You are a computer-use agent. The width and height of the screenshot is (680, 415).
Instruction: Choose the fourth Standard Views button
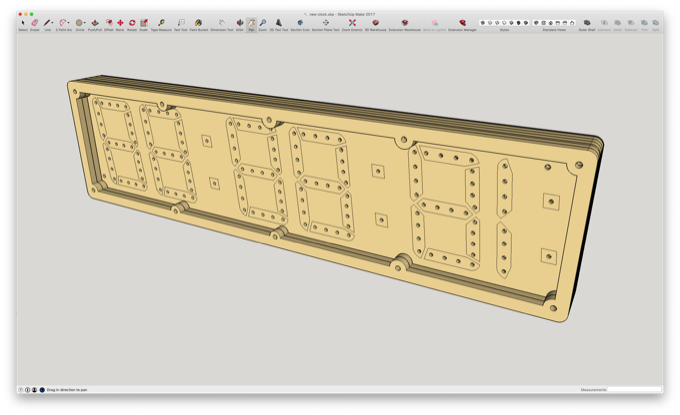click(558, 23)
